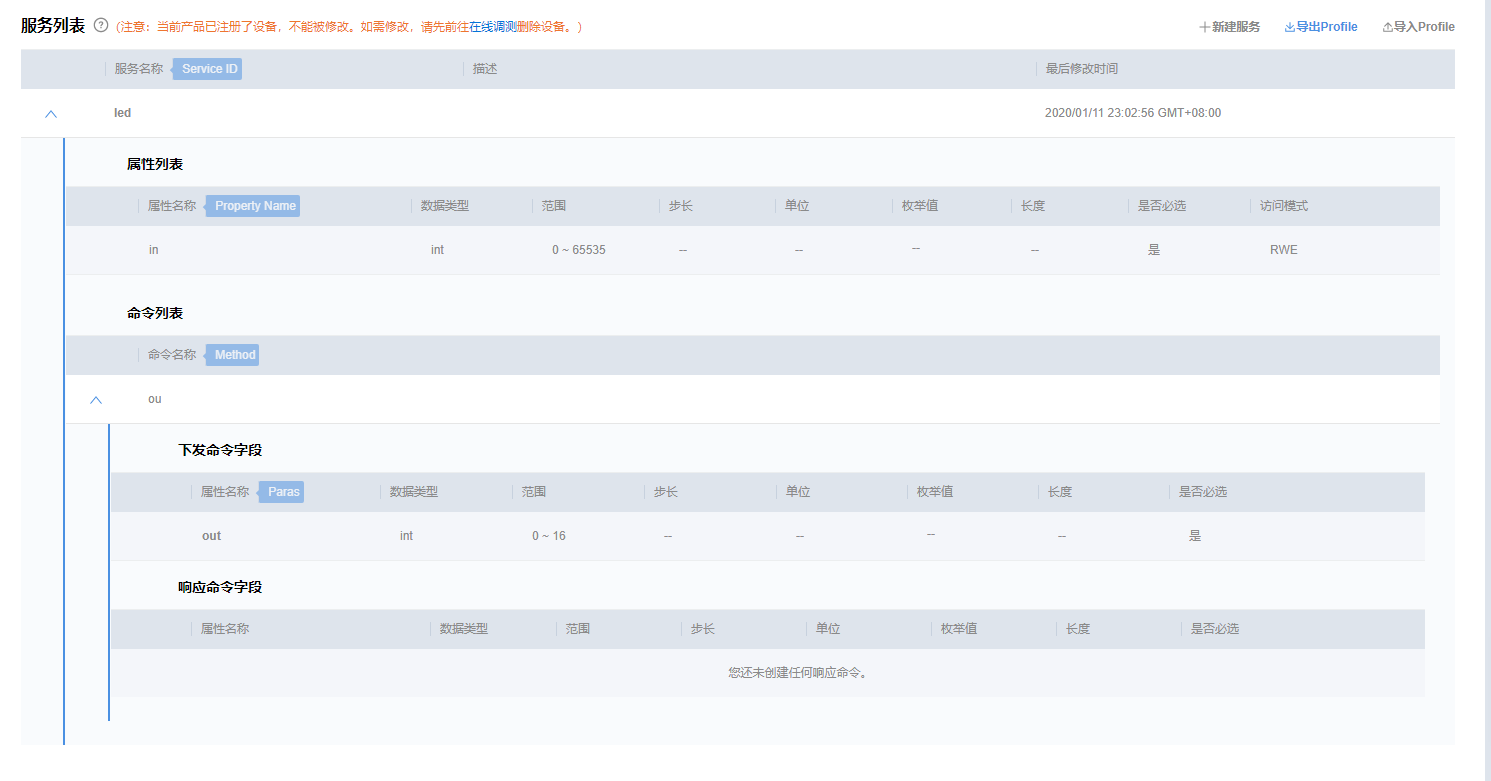The width and height of the screenshot is (1491, 781).
Task: Click the 服务列表 page title
Action: pyautogui.click(x=53, y=26)
